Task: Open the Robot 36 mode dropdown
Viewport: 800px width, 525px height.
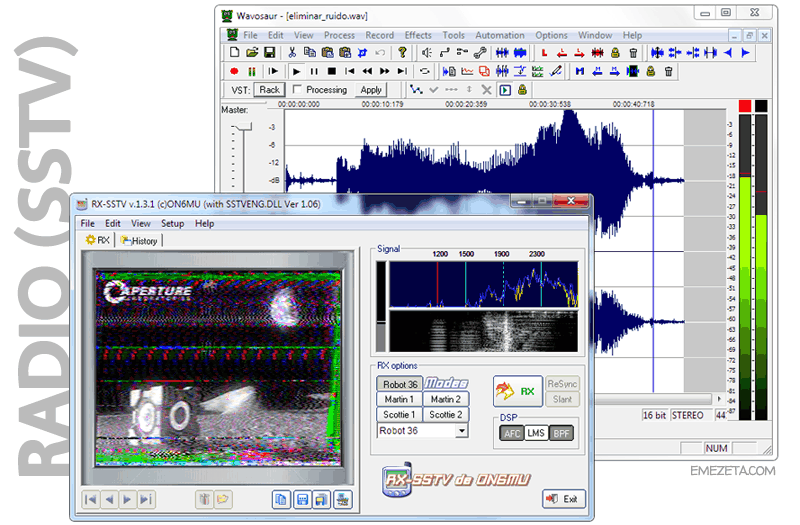Action: pos(462,431)
